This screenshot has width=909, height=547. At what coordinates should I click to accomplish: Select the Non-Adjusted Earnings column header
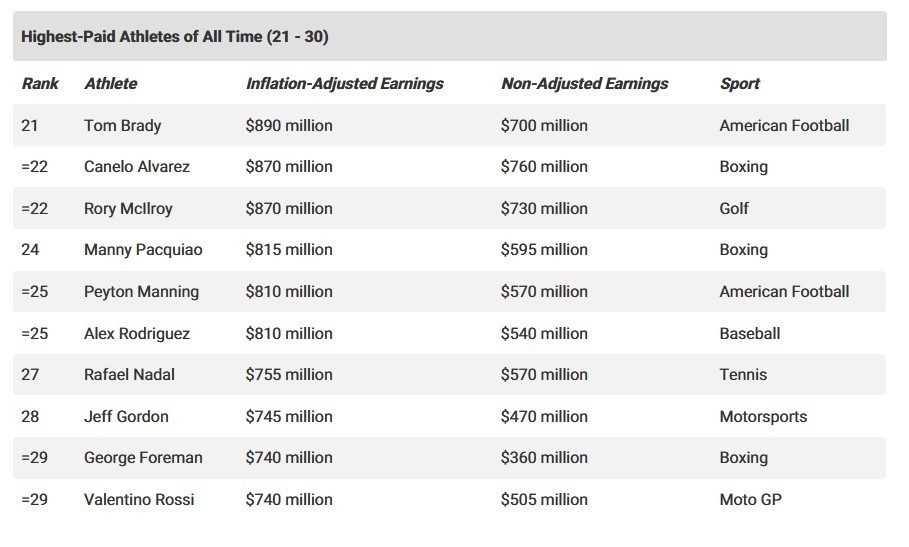[584, 84]
